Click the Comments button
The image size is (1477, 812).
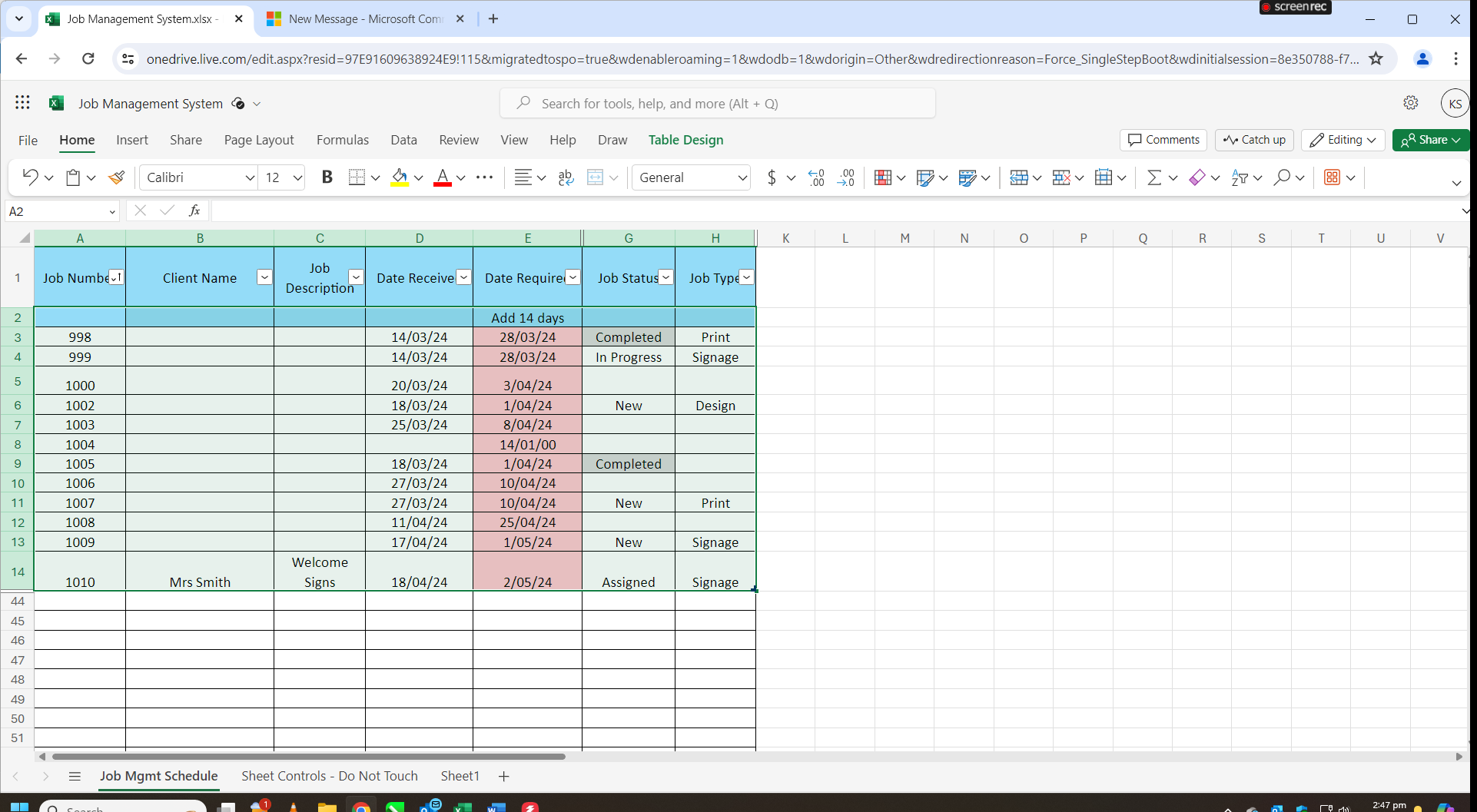(1163, 140)
